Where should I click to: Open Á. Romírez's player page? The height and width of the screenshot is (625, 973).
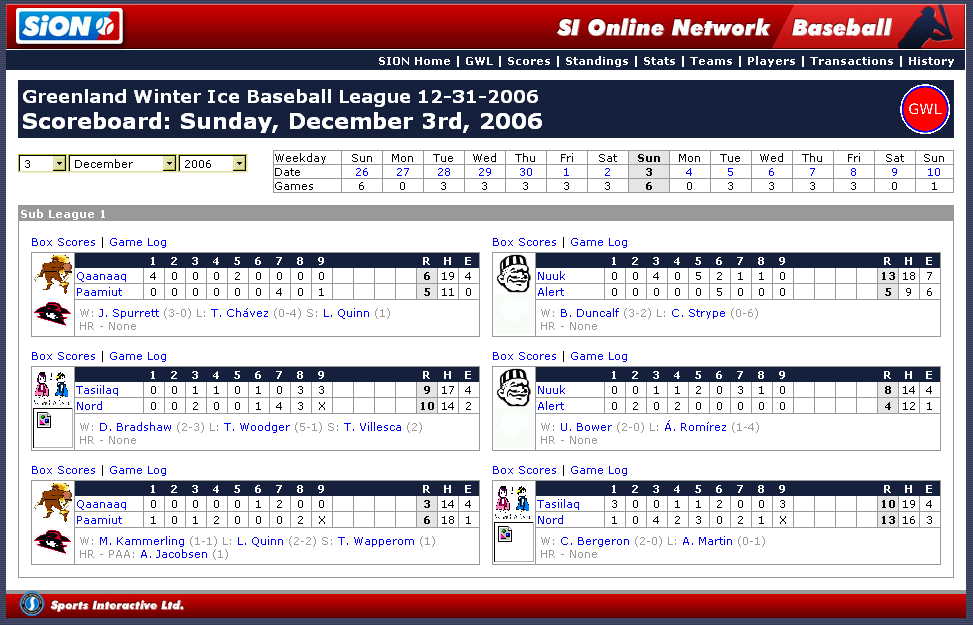[695, 427]
